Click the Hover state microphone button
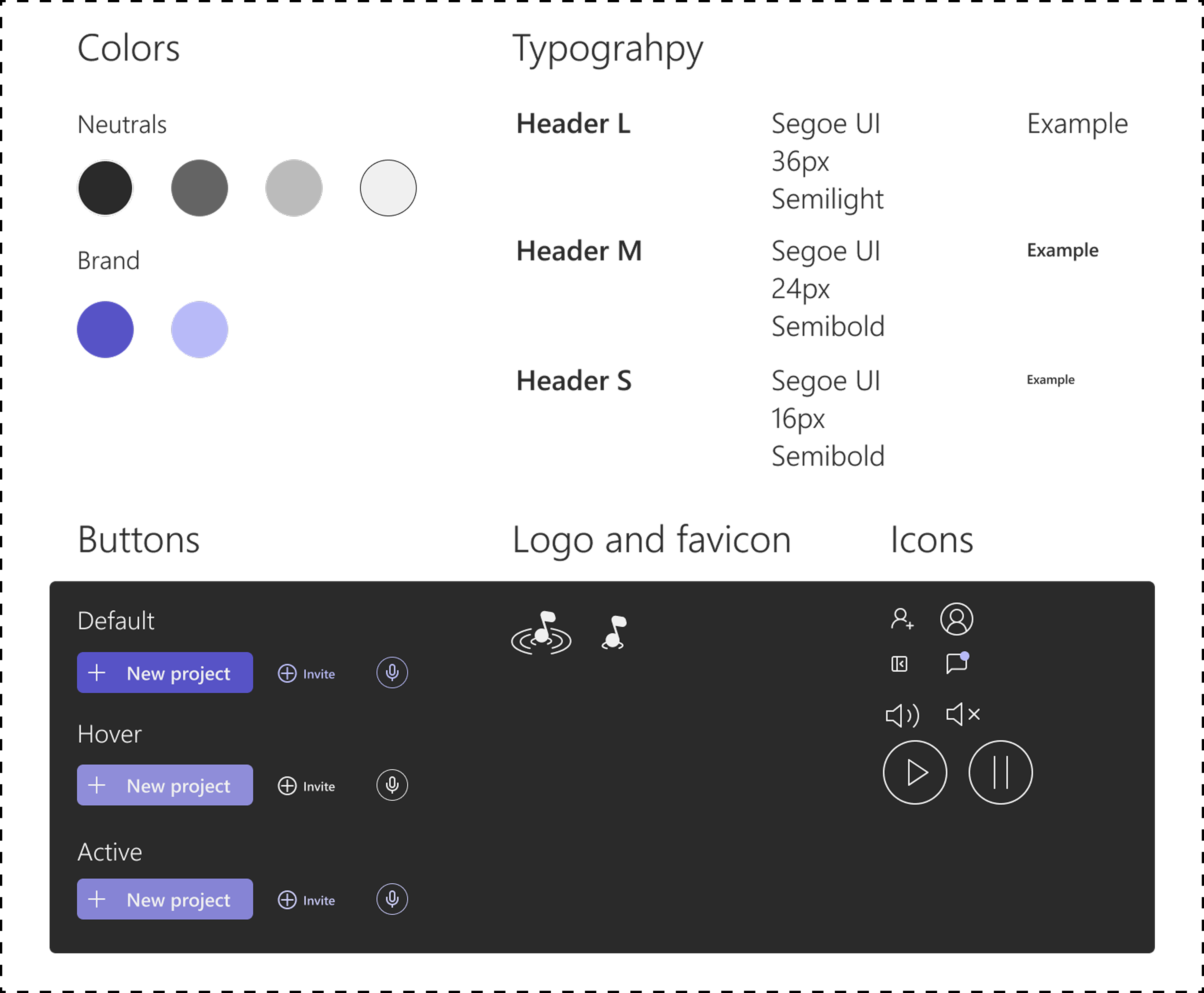The height and width of the screenshot is (993, 1204). pyautogui.click(x=392, y=785)
